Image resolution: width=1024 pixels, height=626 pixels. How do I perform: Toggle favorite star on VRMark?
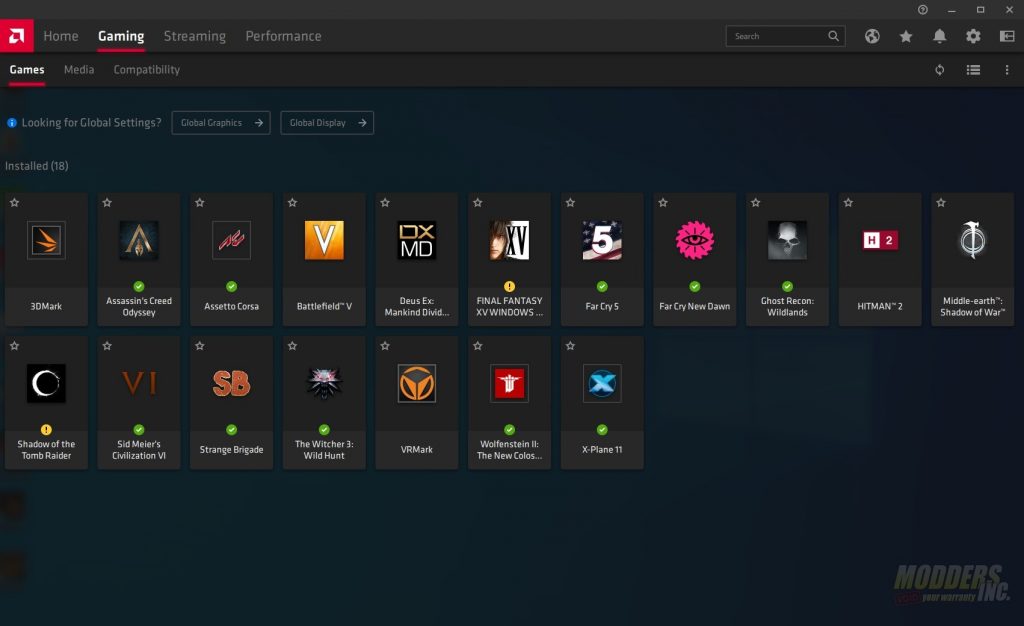pyautogui.click(x=385, y=346)
